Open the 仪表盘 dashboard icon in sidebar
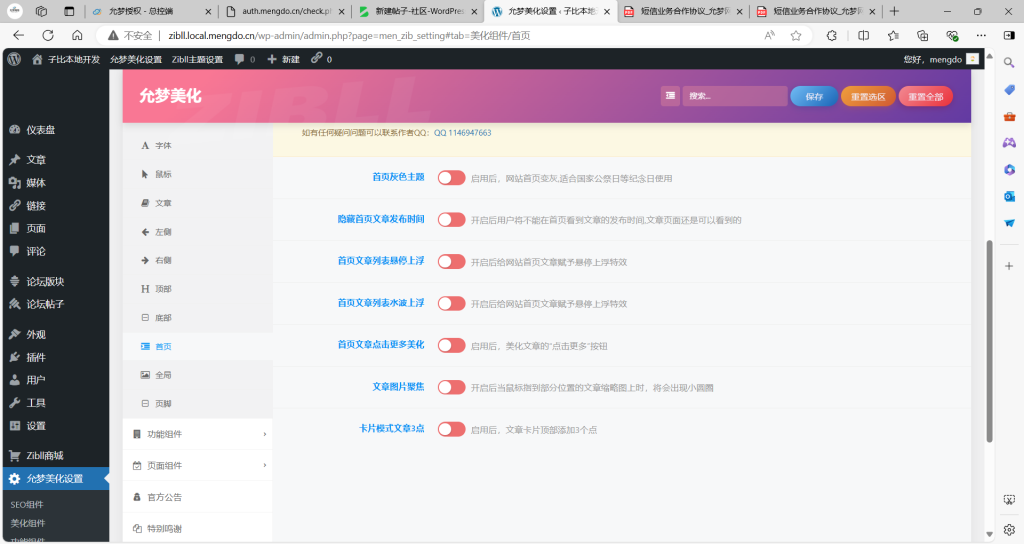 (x=14, y=130)
